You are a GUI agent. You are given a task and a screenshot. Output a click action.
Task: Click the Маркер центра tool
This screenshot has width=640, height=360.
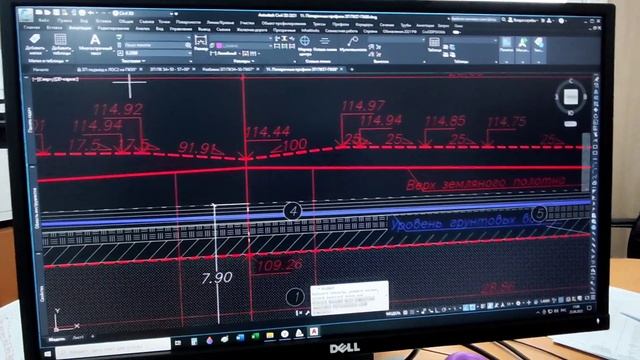point(304,45)
